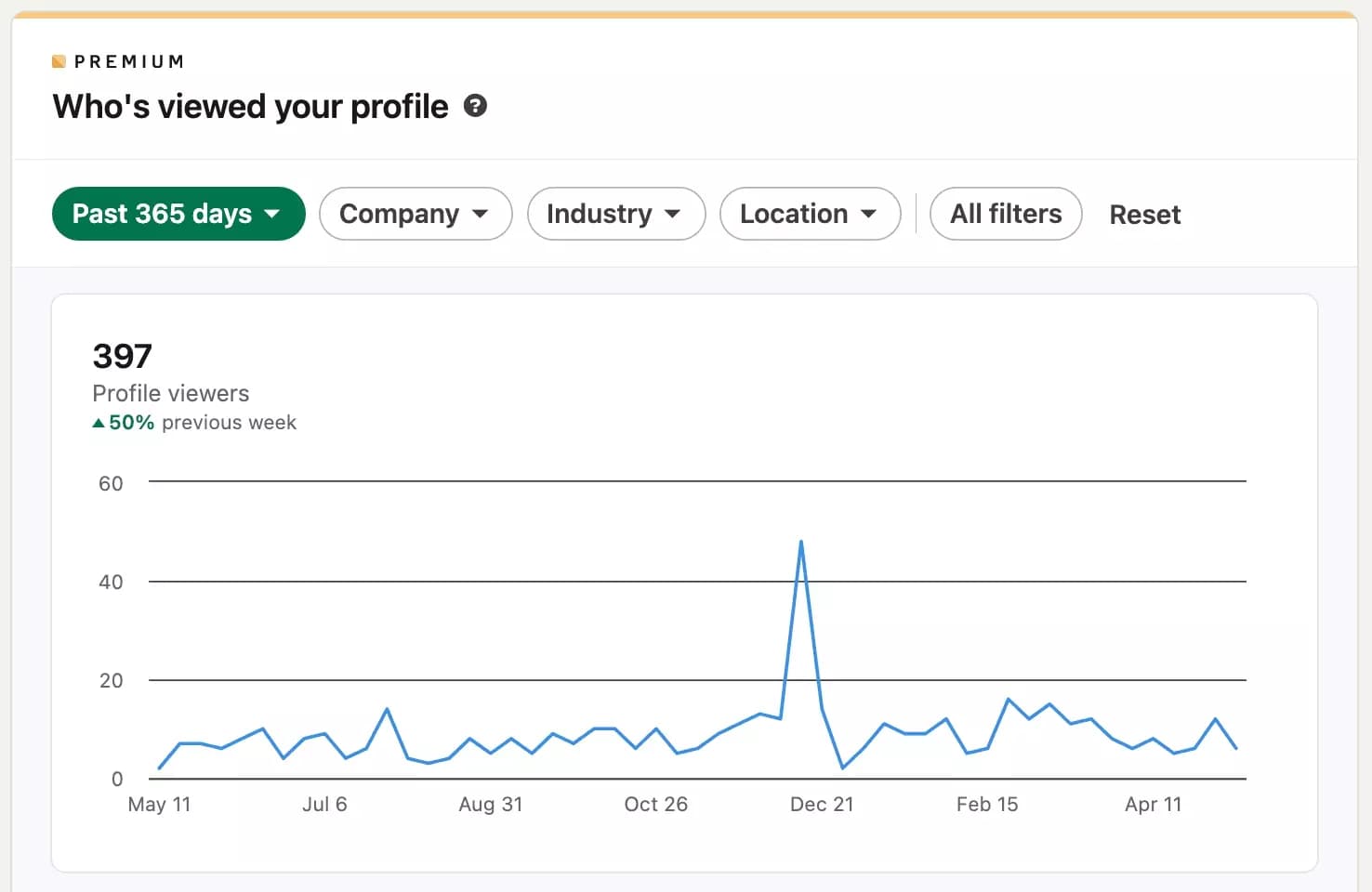Click the green upward trend arrow
The height and width of the screenshot is (892, 1372).
(97, 422)
